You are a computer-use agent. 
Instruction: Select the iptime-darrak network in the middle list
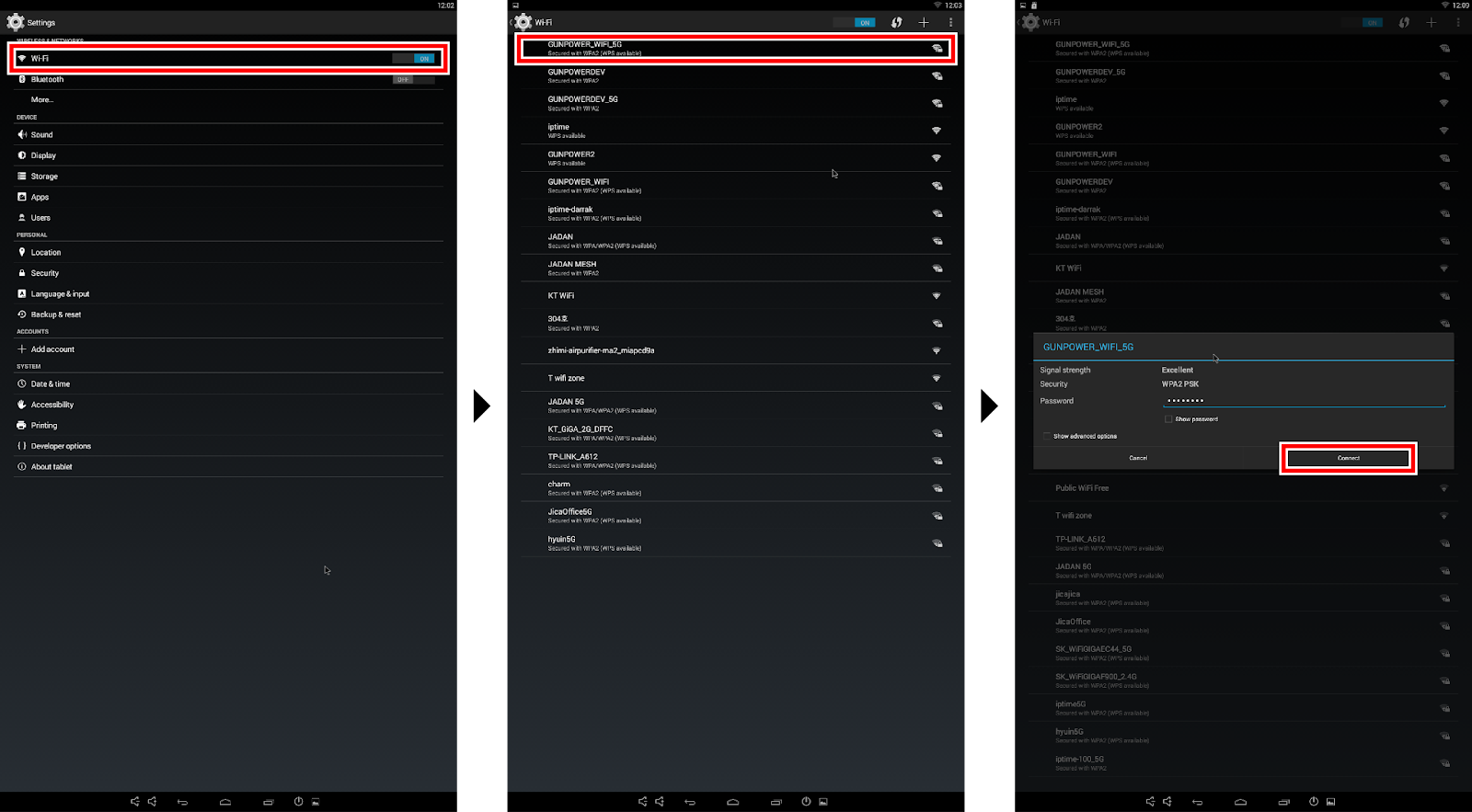pyautogui.click(x=736, y=213)
